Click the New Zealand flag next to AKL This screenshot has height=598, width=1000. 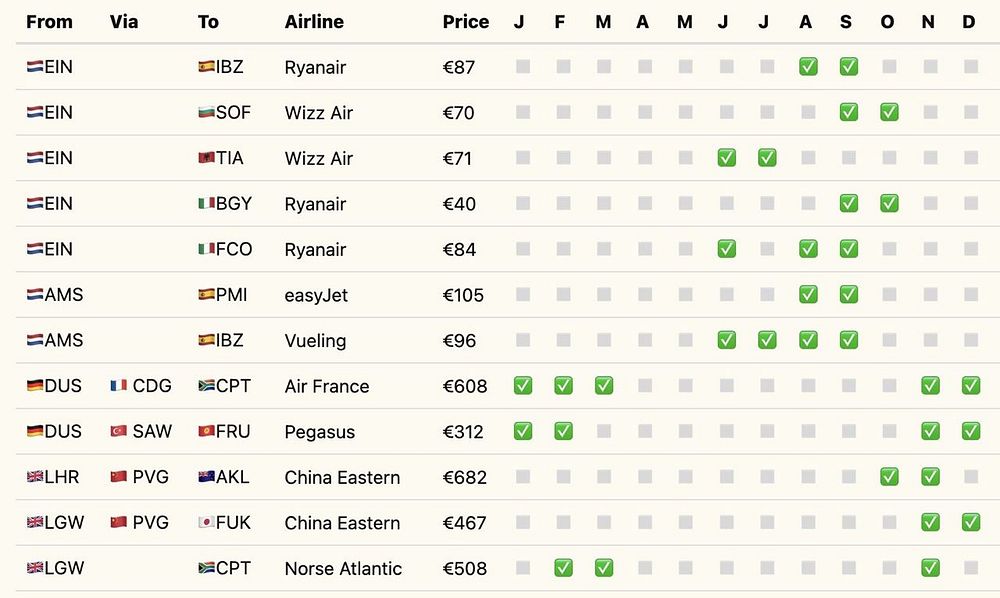(x=207, y=477)
